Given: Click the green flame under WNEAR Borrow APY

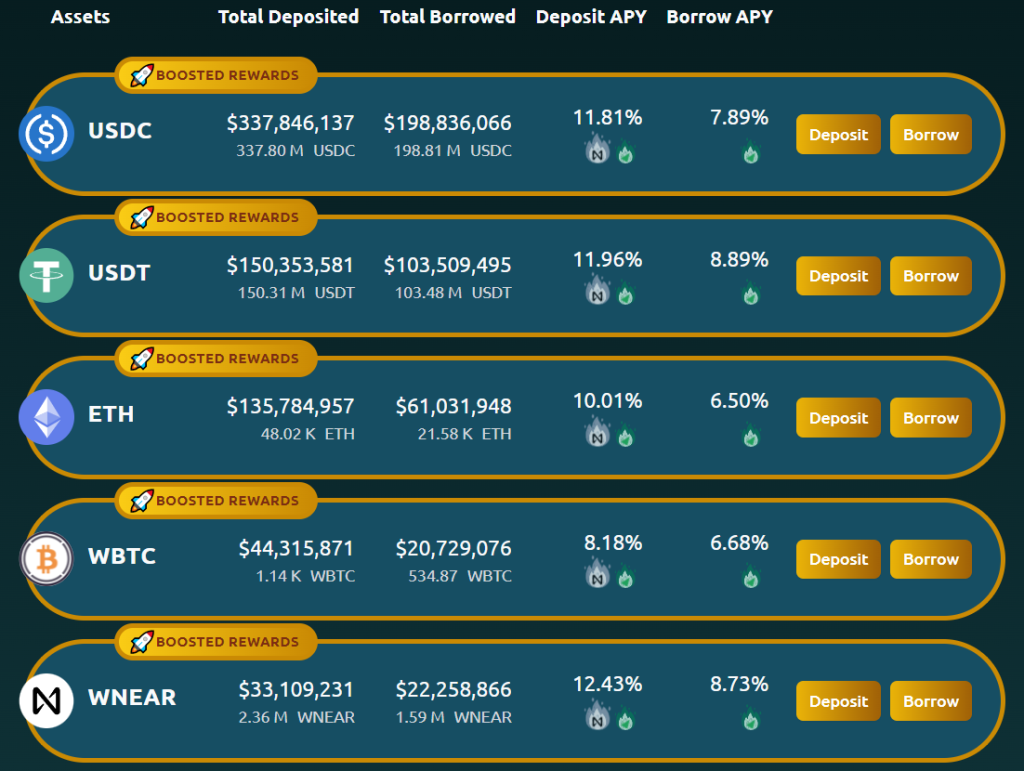Looking at the screenshot, I should [x=751, y=719].
